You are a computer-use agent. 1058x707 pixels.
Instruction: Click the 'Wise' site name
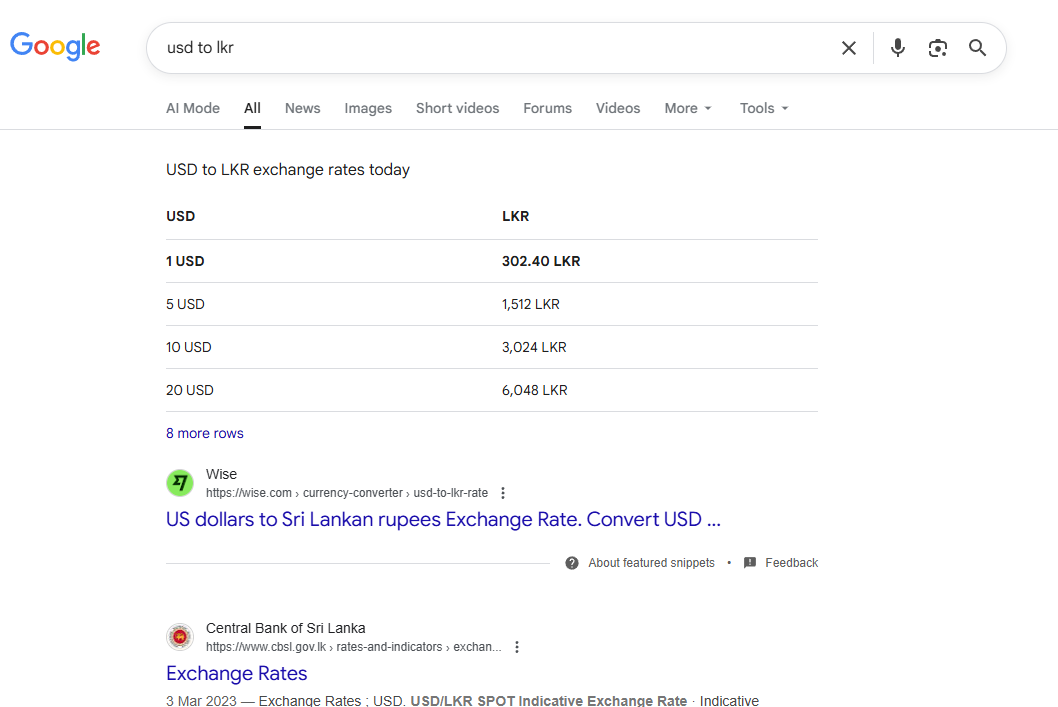221,474
